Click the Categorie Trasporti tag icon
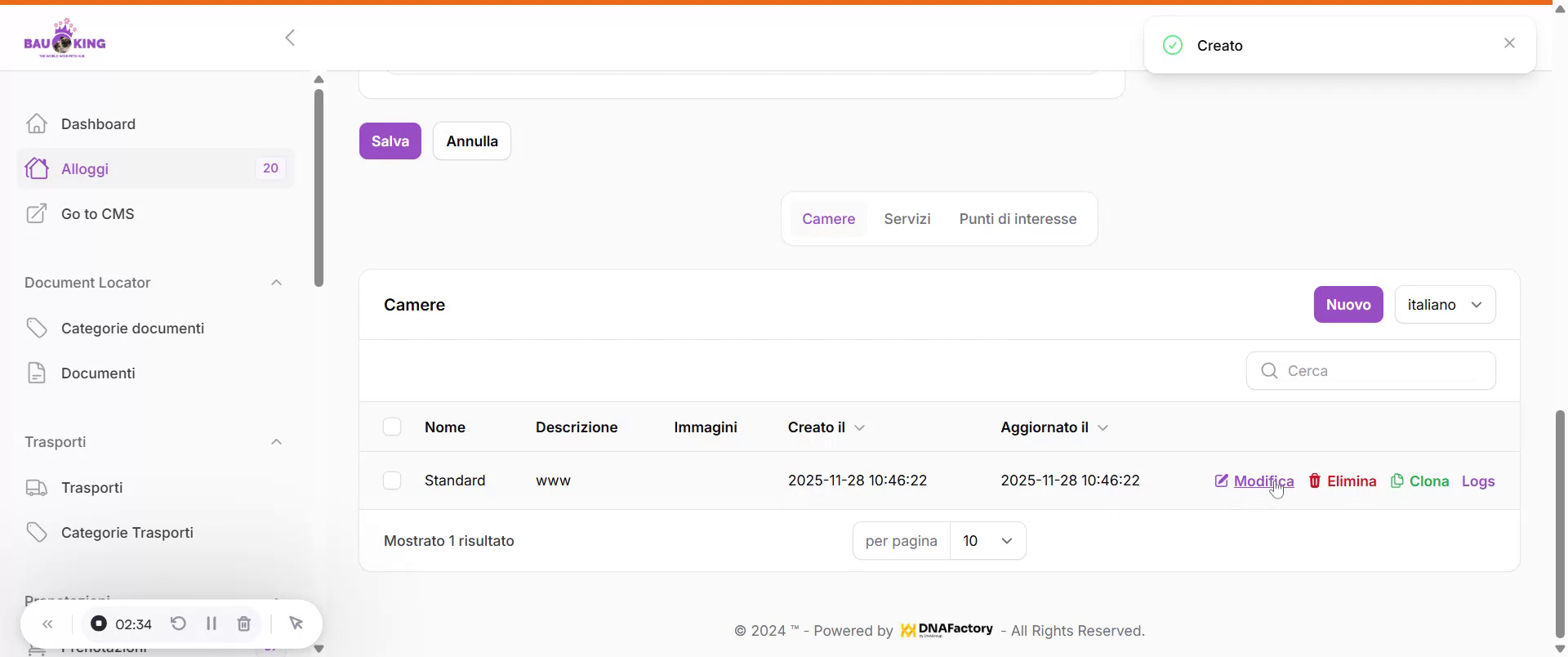Image resolution: width=1568 pixels, height=657 pixels. tap(36, 532)
